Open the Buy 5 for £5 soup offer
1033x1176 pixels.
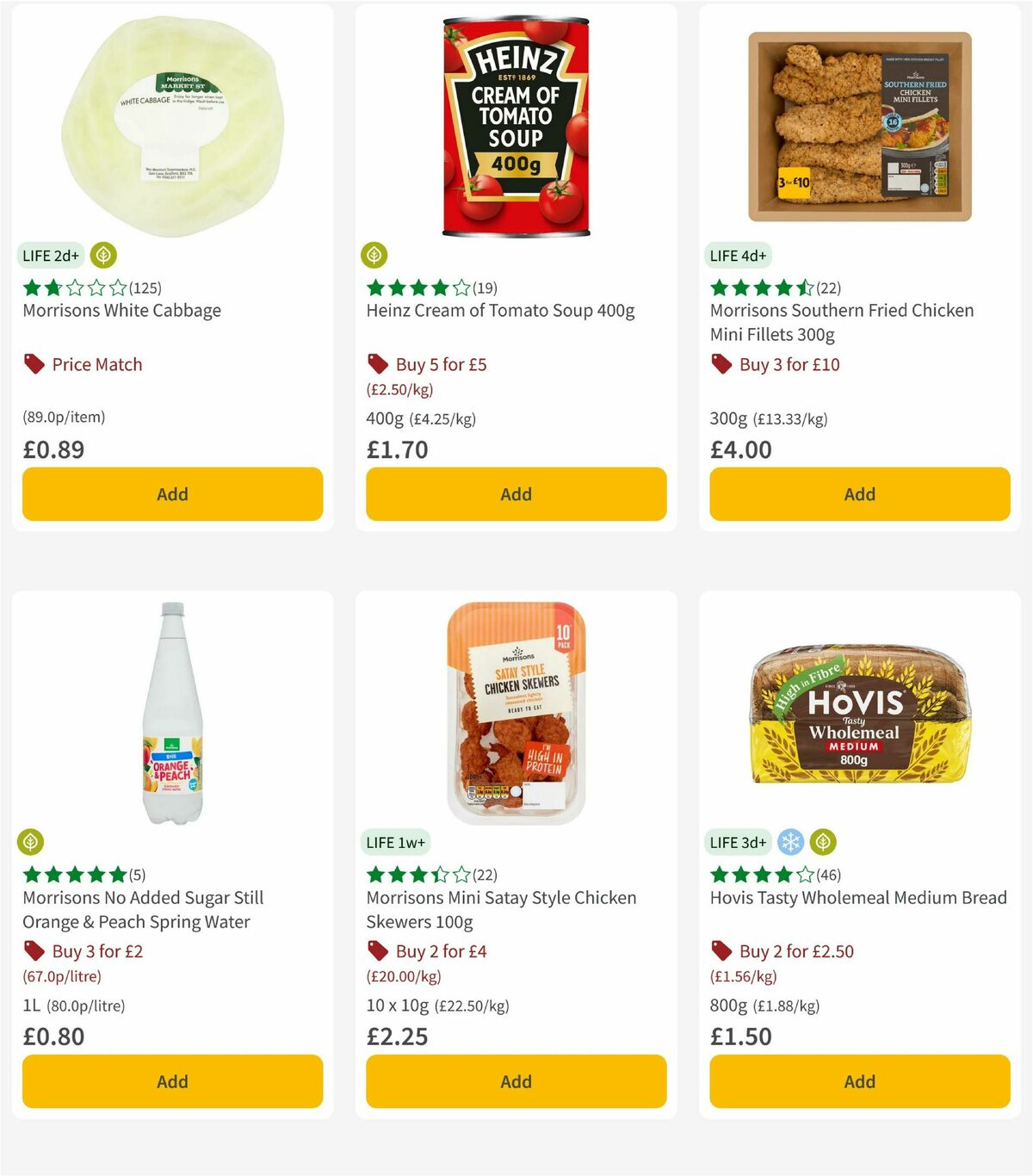(438, 364)
